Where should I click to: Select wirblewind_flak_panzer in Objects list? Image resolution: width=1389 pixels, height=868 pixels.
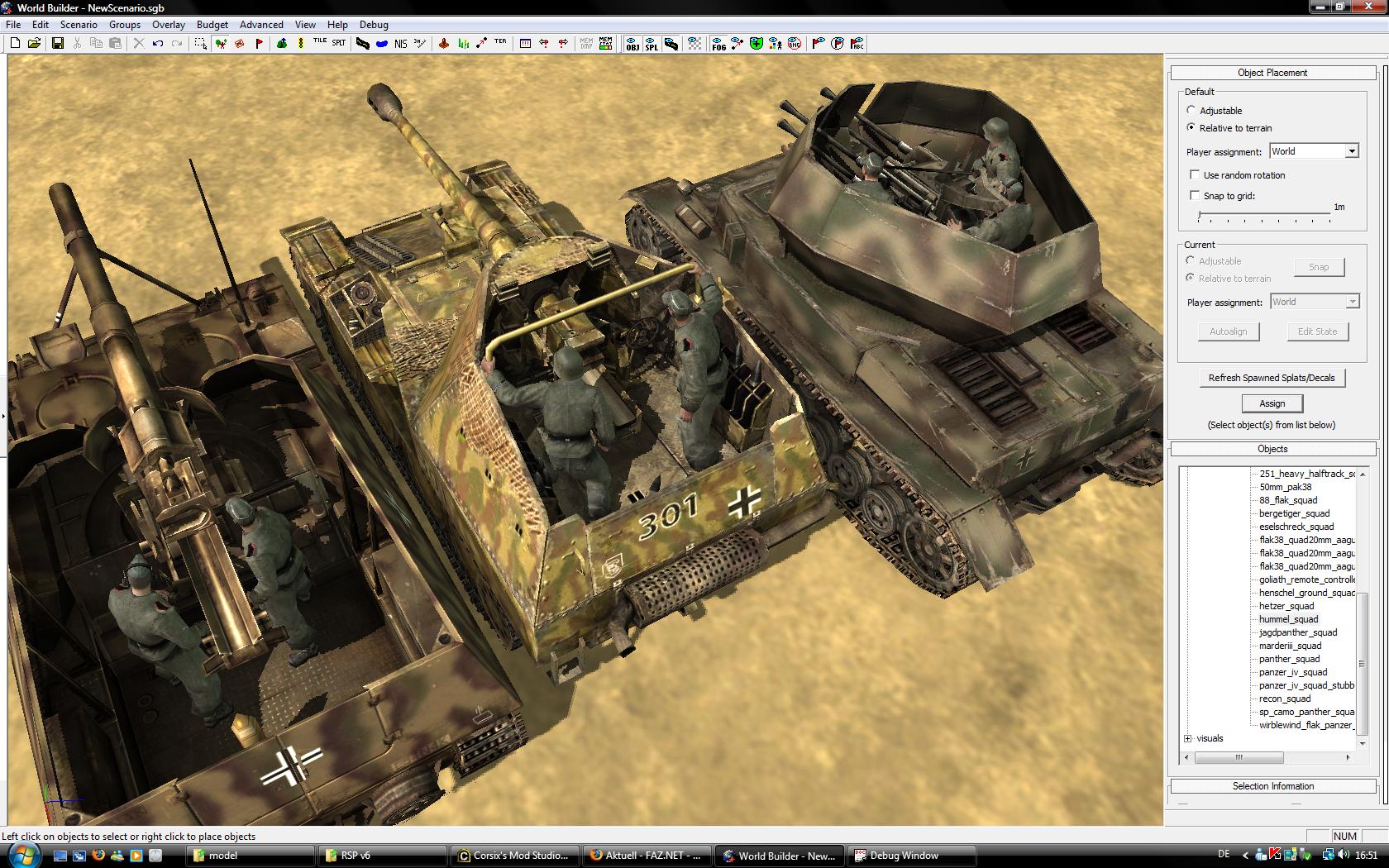pos(1306,725)
